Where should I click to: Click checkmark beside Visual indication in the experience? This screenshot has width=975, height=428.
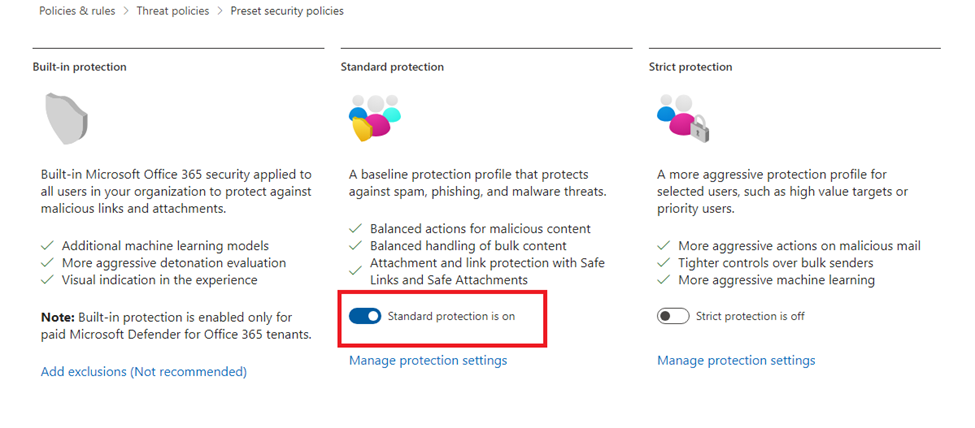pos(48,280)
